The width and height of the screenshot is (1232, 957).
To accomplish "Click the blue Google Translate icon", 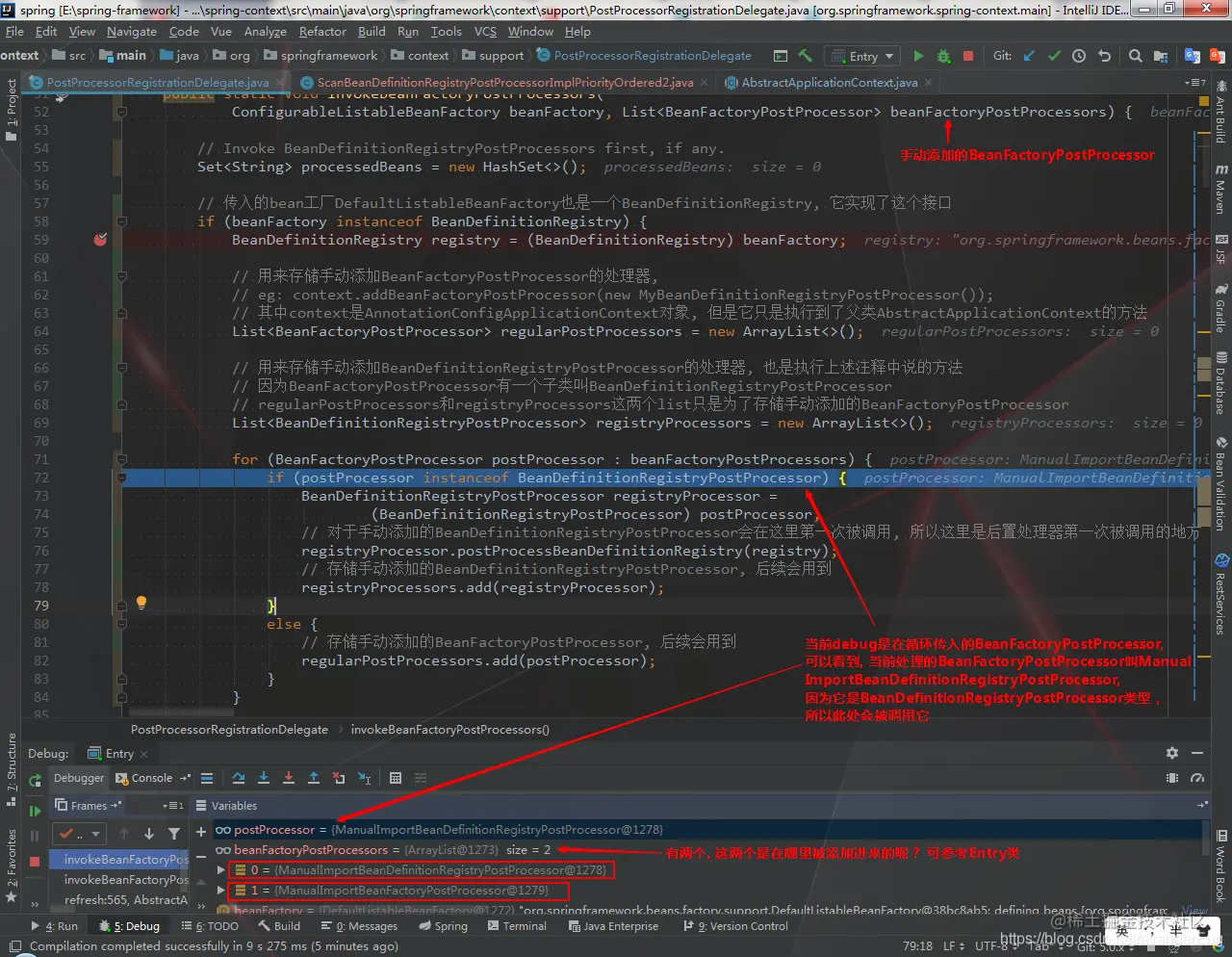I will (x=1193, y=56).
